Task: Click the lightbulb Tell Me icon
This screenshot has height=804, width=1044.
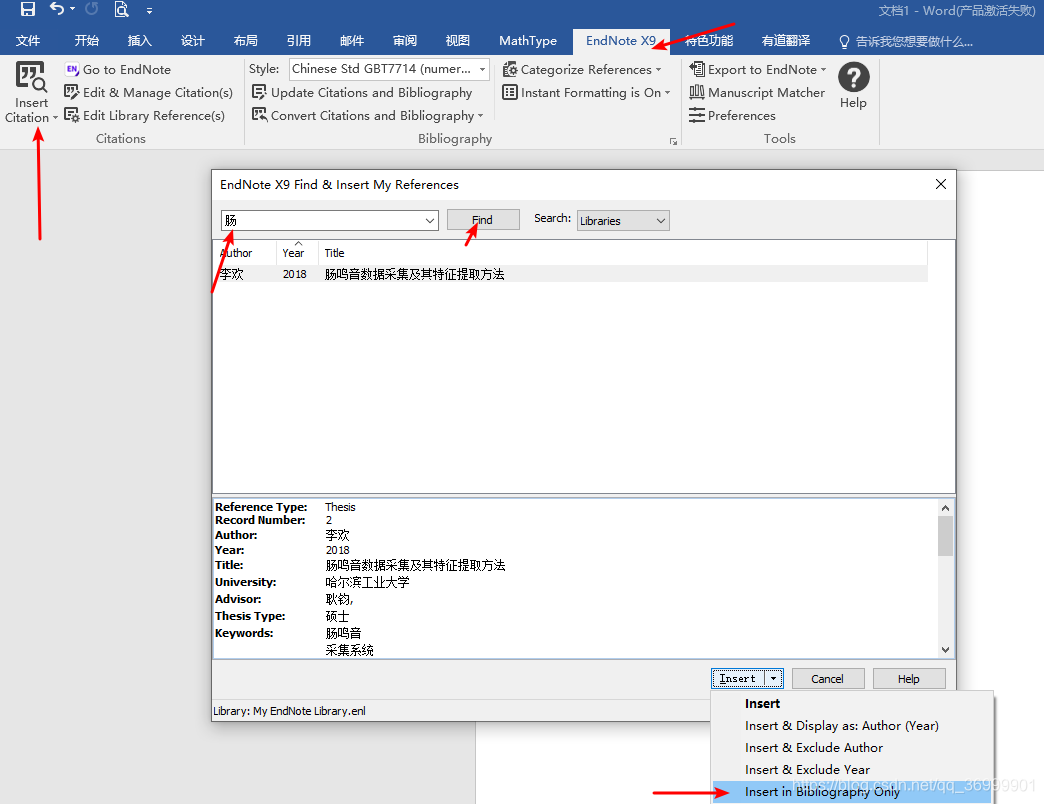Action: tap(844, 41)
